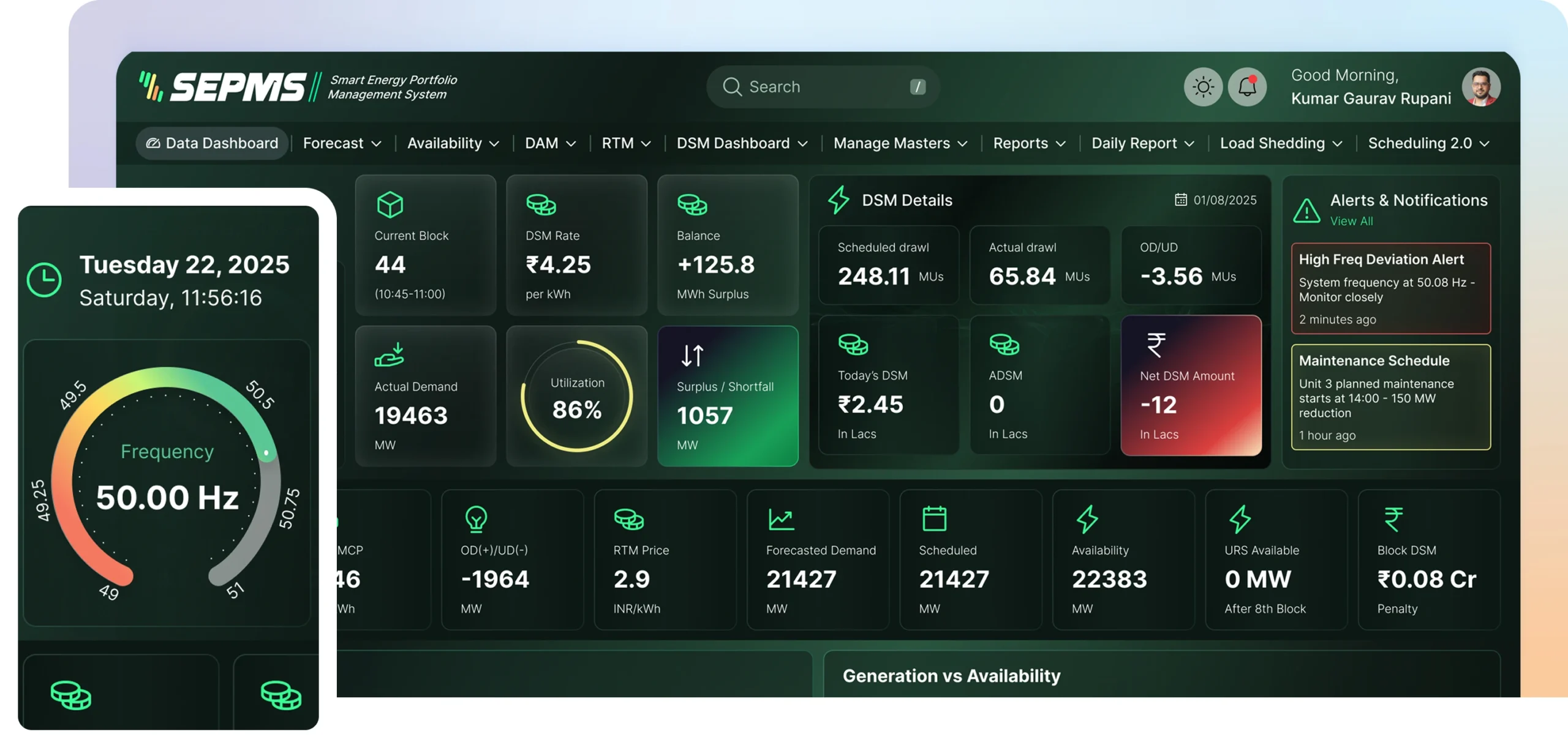
Task: Click "Tuesday 22, 2025" date text
Action: [x=184, y=264]
